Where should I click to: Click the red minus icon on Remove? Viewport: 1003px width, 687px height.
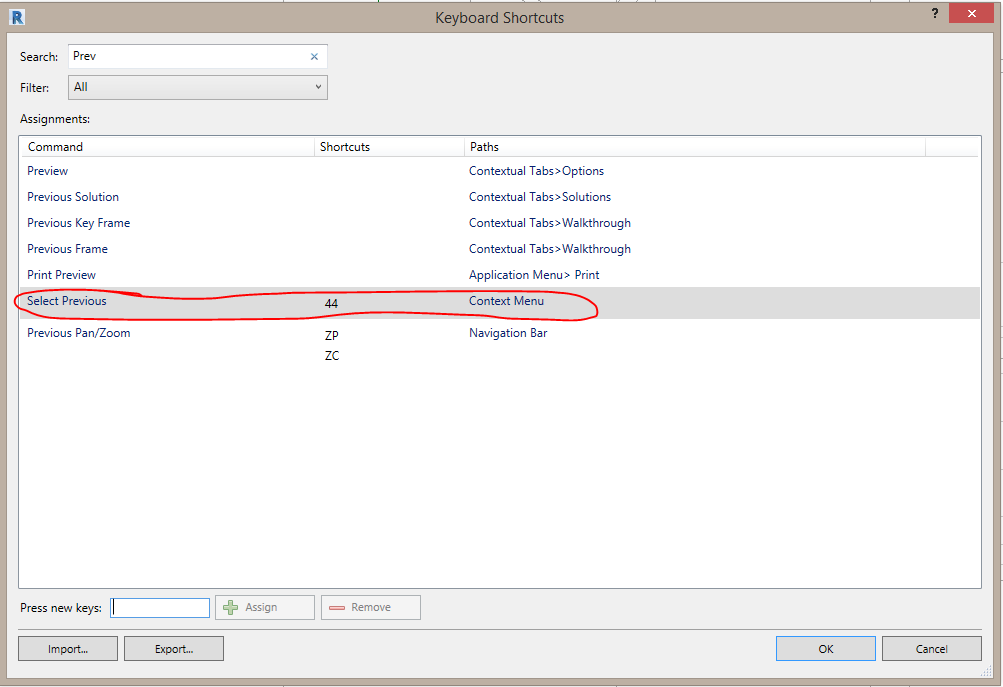tap(339, 607)
